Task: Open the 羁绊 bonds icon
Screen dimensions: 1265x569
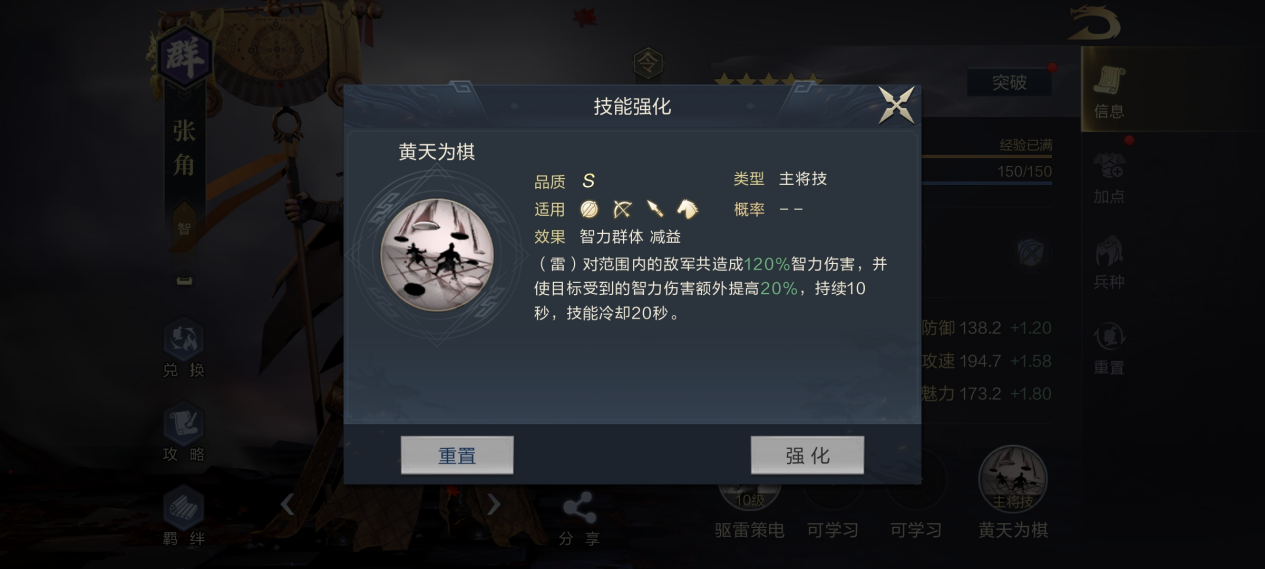Action: [184, 517]
